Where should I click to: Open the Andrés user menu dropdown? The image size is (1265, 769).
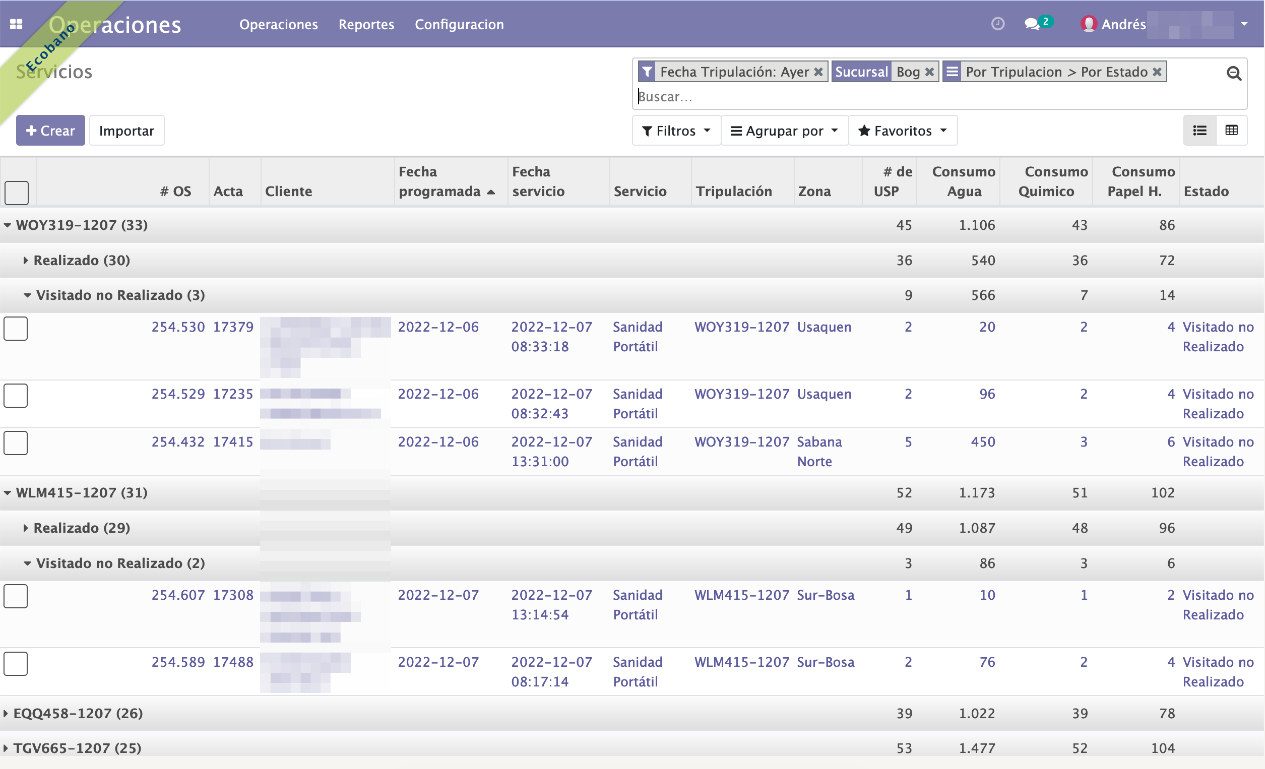(1165, 24)
